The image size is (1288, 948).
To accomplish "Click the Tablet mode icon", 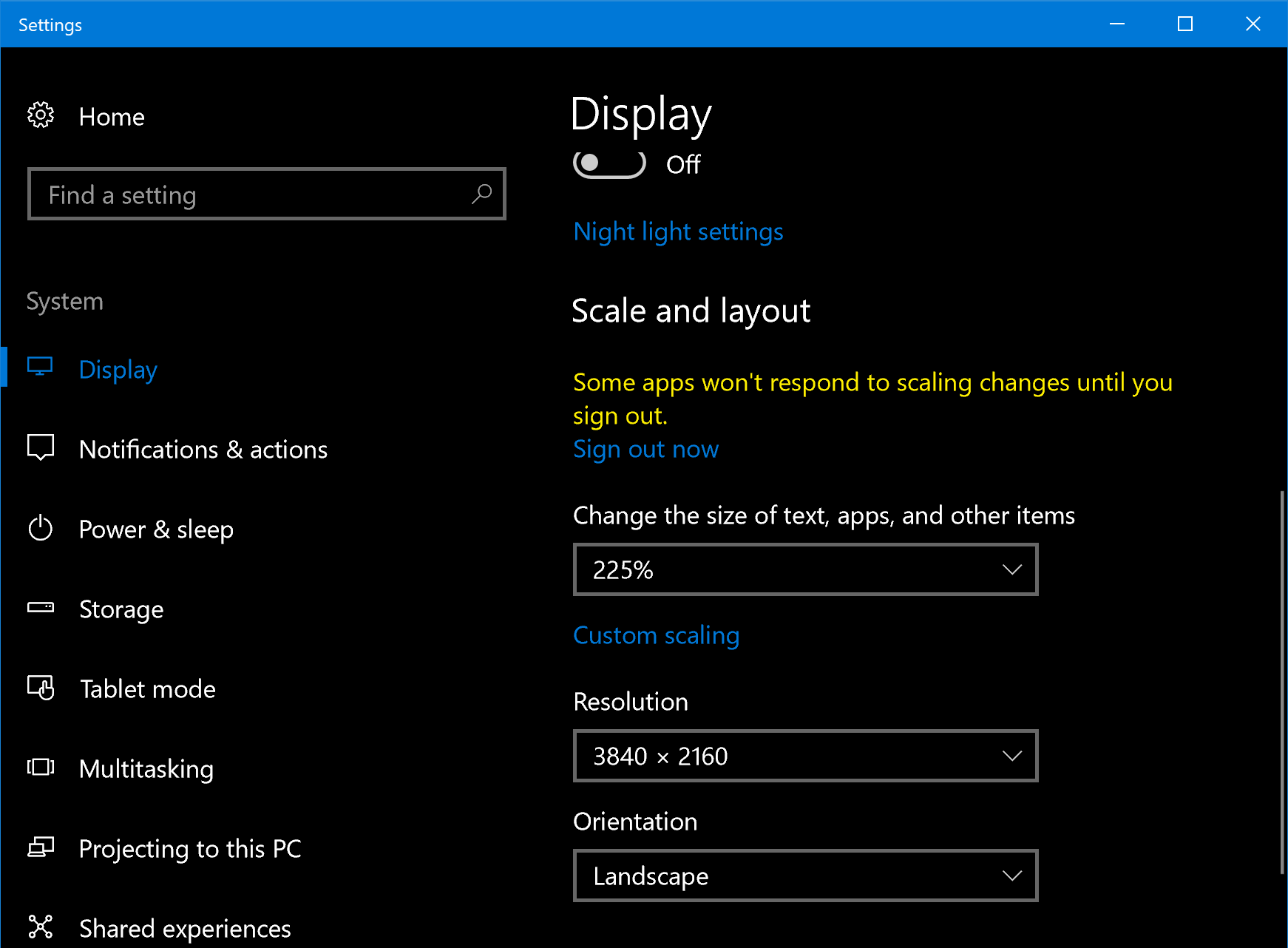I will point(41,688).
